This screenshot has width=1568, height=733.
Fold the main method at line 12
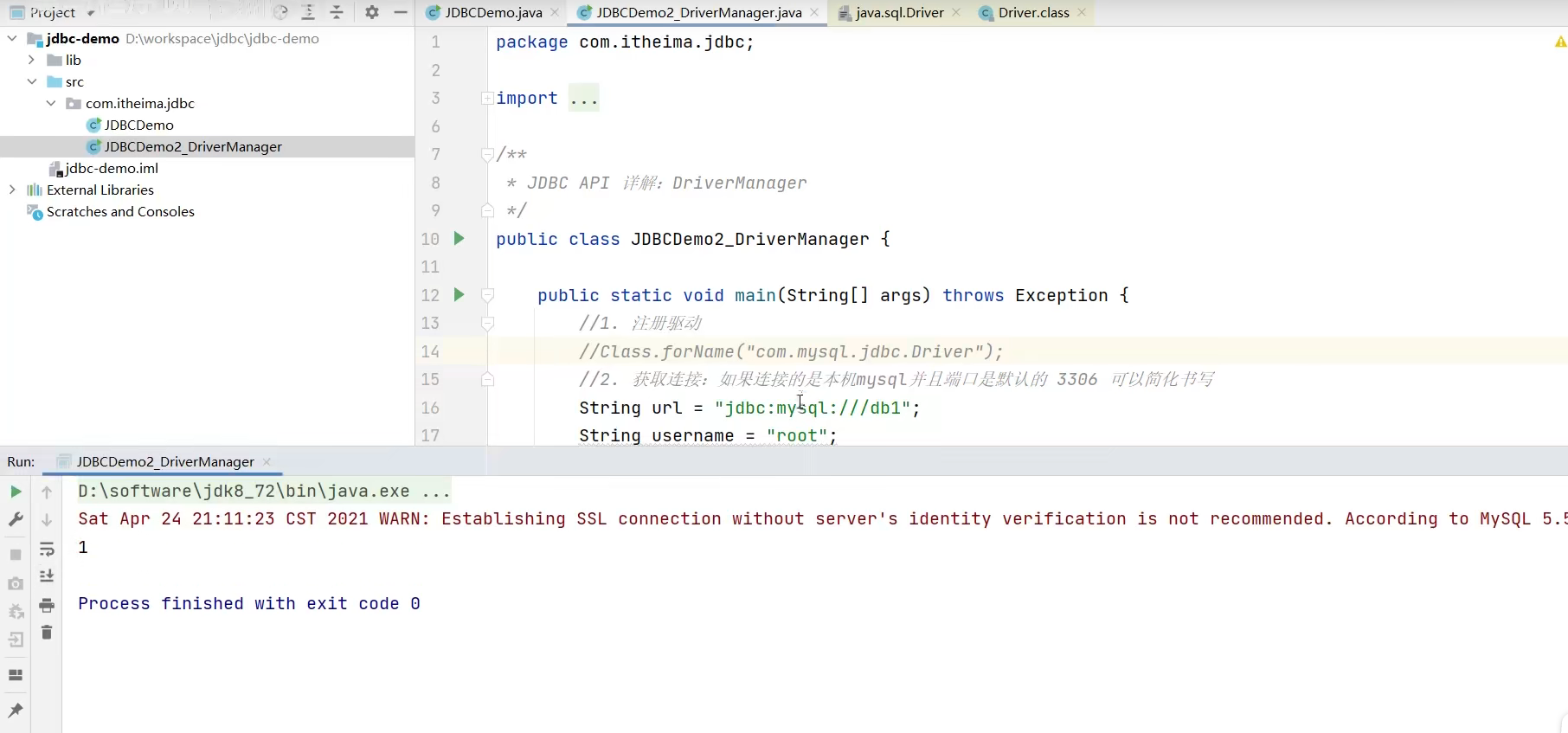click(x=487, y=295)
